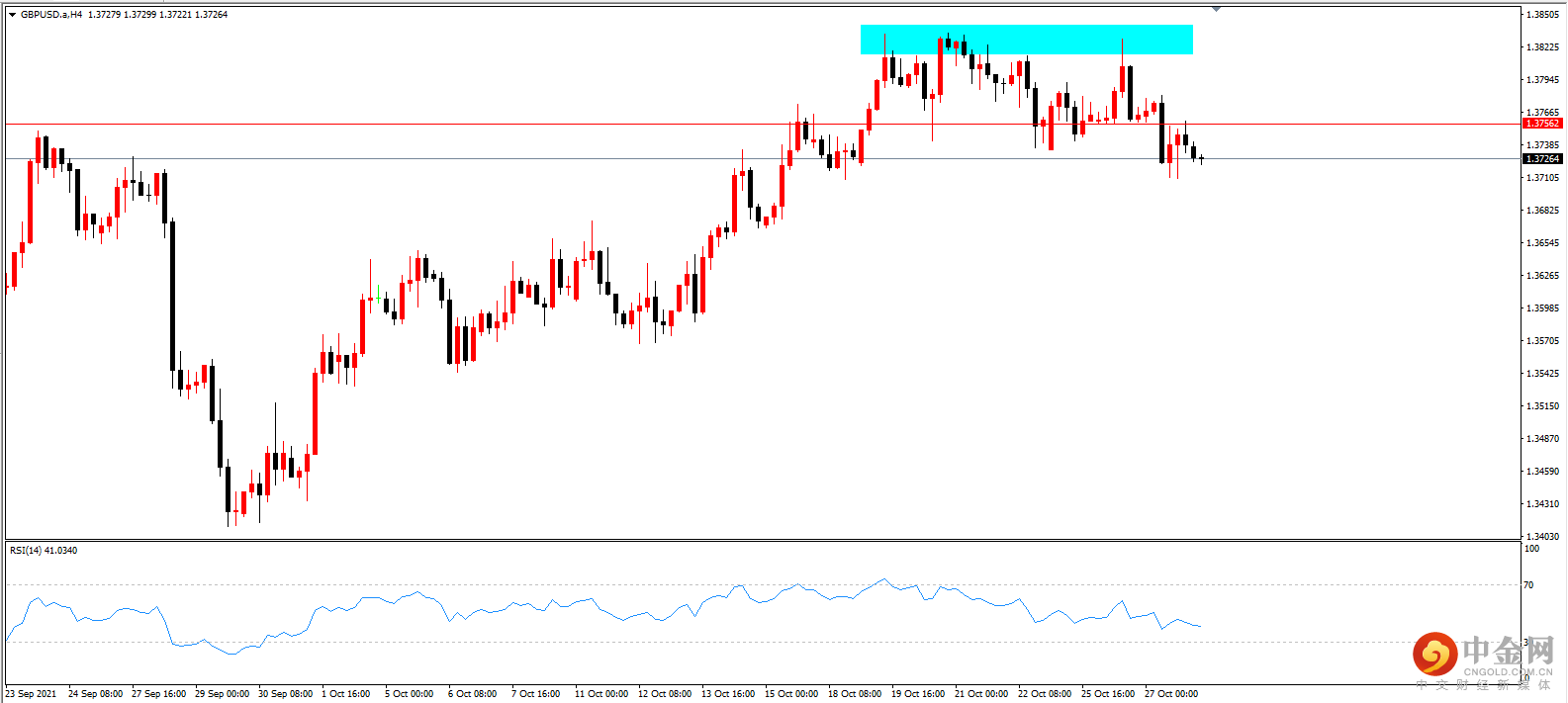
Task: Click price axis value 1.35150
Action: click(1542, 406)
